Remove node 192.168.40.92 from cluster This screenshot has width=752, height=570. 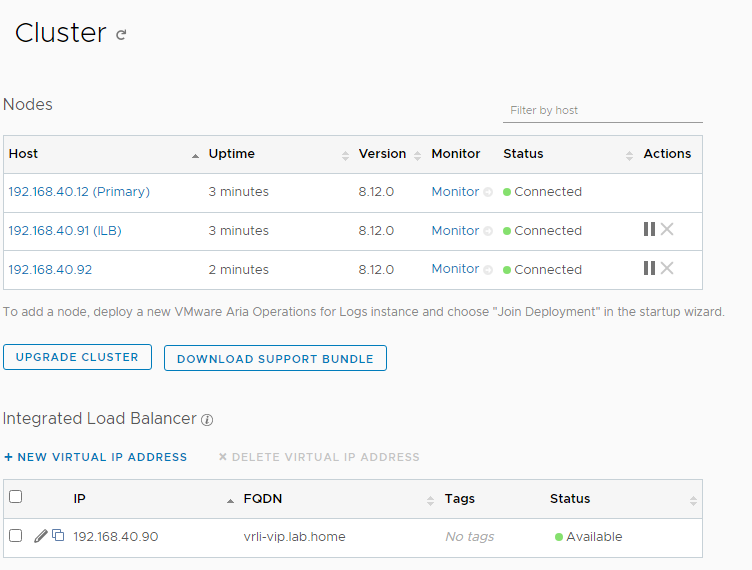point(667,268)
